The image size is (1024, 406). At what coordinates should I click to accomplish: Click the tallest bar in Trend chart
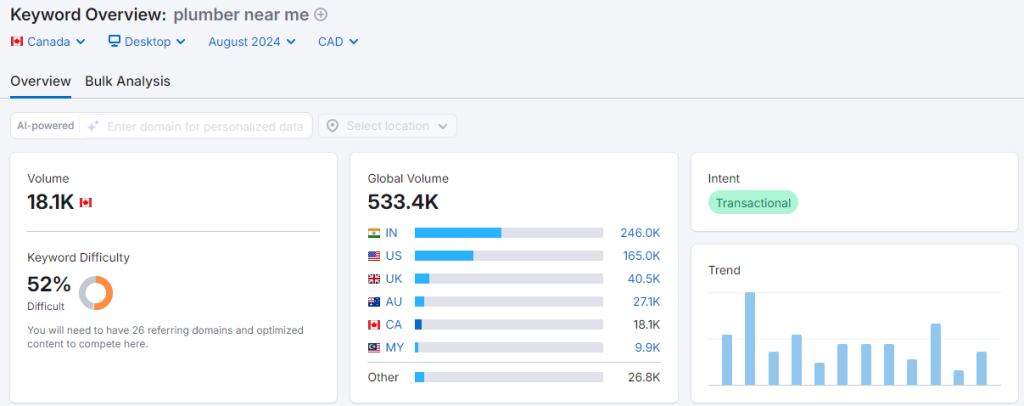tap(750, 338)
